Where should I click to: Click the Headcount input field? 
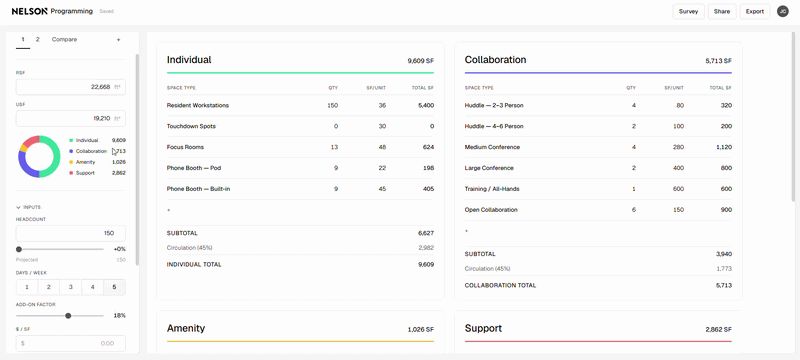pos(70,234)
